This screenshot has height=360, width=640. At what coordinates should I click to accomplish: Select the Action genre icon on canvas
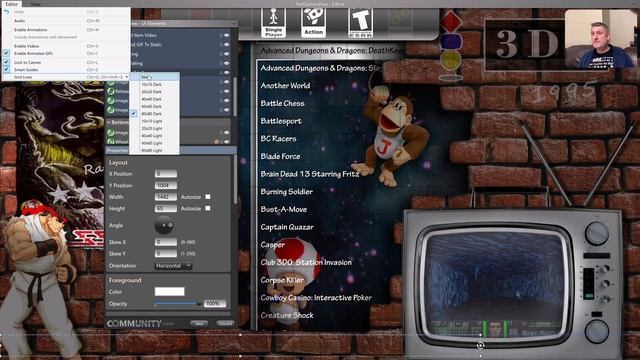pos(313,23)
